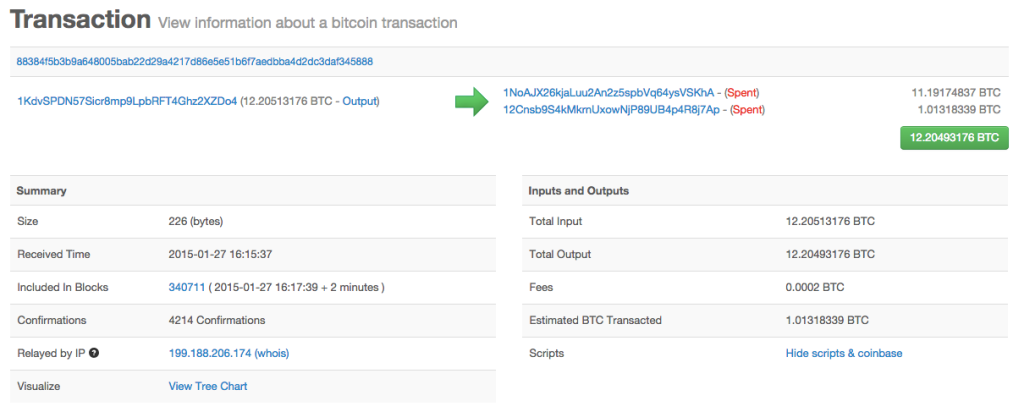Follow the Output link next to input amount
The width and height of the screenshot is (1024, 412).
pyautogui.click(x=359, y=101)
